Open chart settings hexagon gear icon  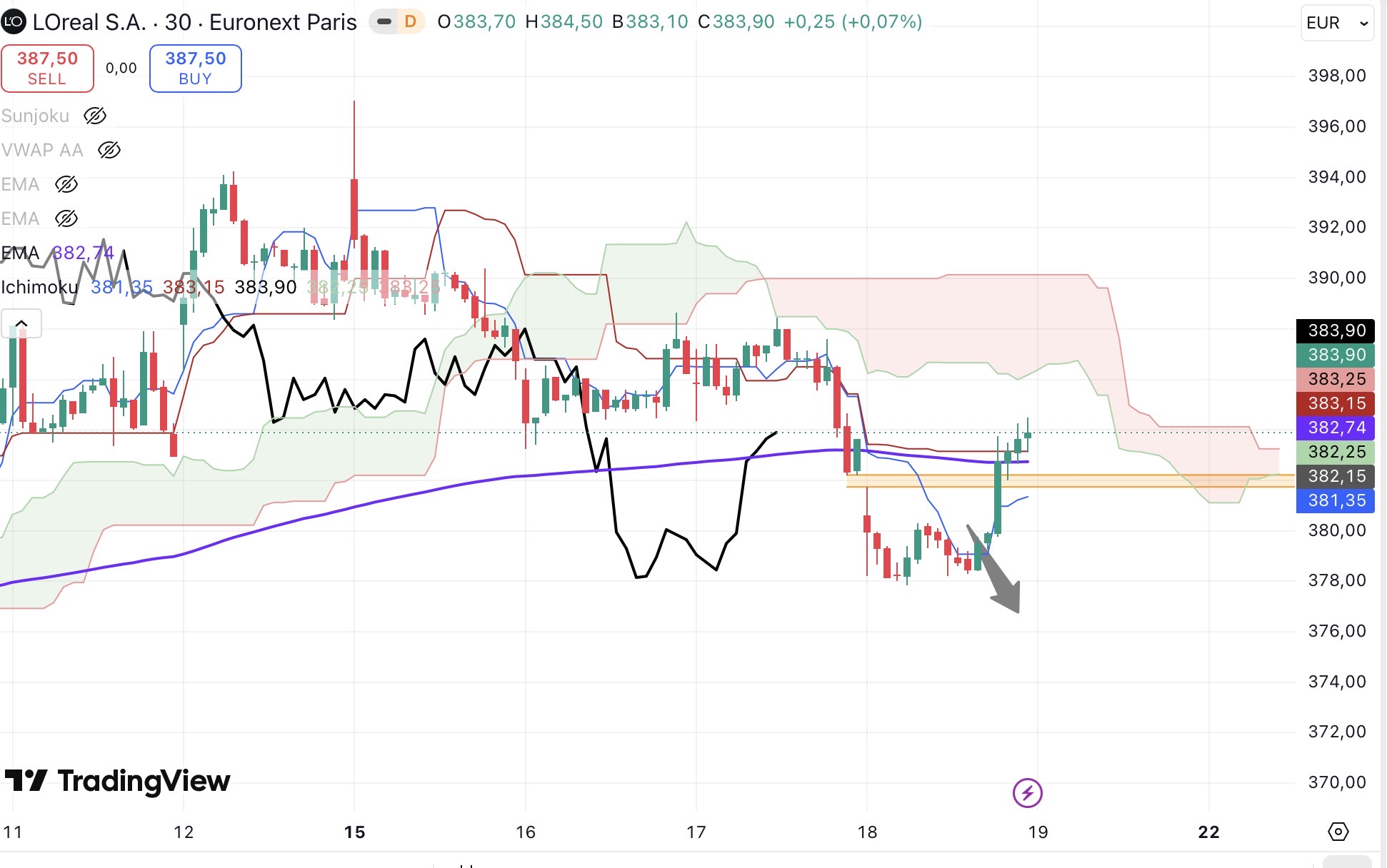point(1338,832)
